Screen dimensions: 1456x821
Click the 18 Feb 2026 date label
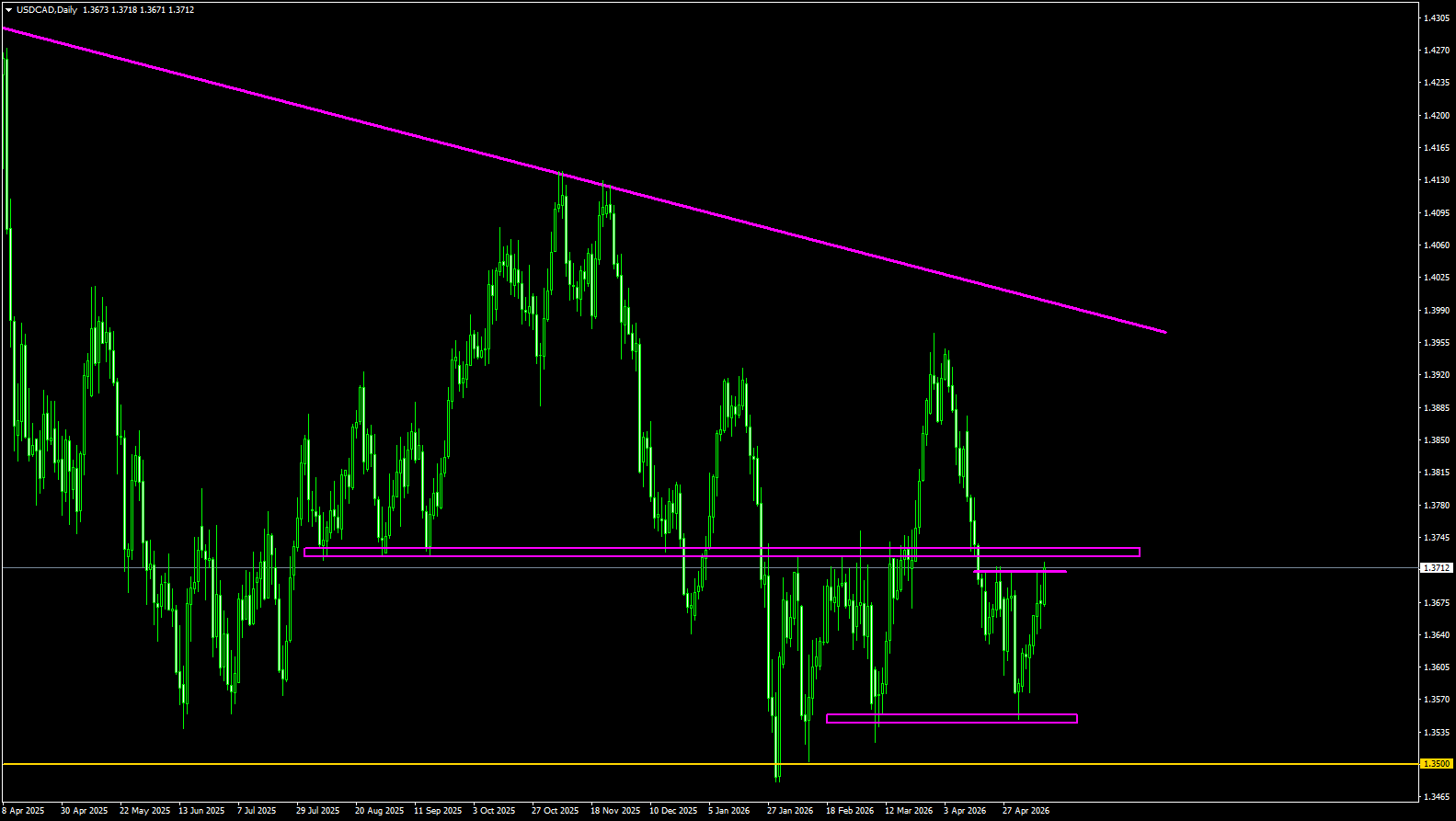pyautogui.click(x=850, y=811)
